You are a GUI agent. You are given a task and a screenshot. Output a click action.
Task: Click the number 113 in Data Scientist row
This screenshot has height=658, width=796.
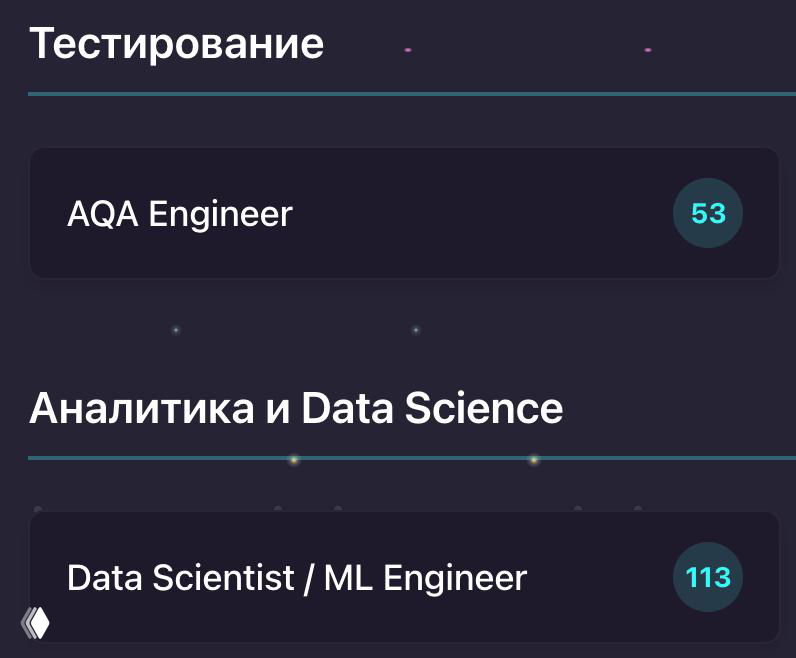[708, 577]
